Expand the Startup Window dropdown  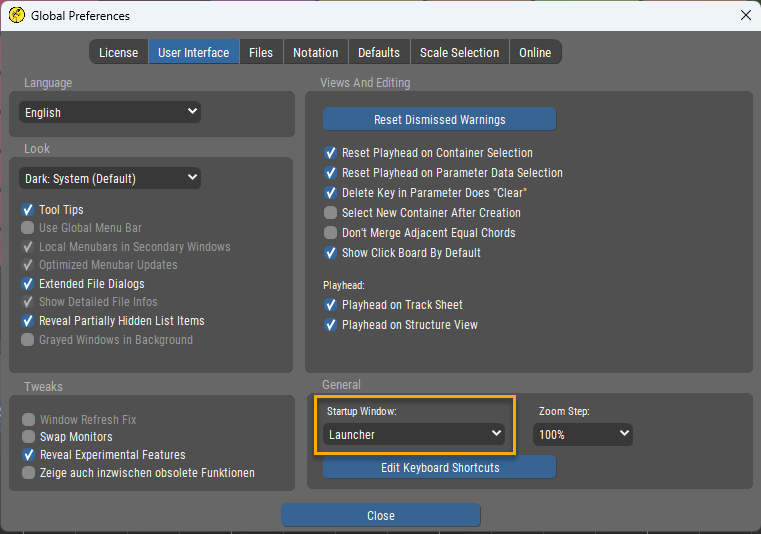coord(415,434)
